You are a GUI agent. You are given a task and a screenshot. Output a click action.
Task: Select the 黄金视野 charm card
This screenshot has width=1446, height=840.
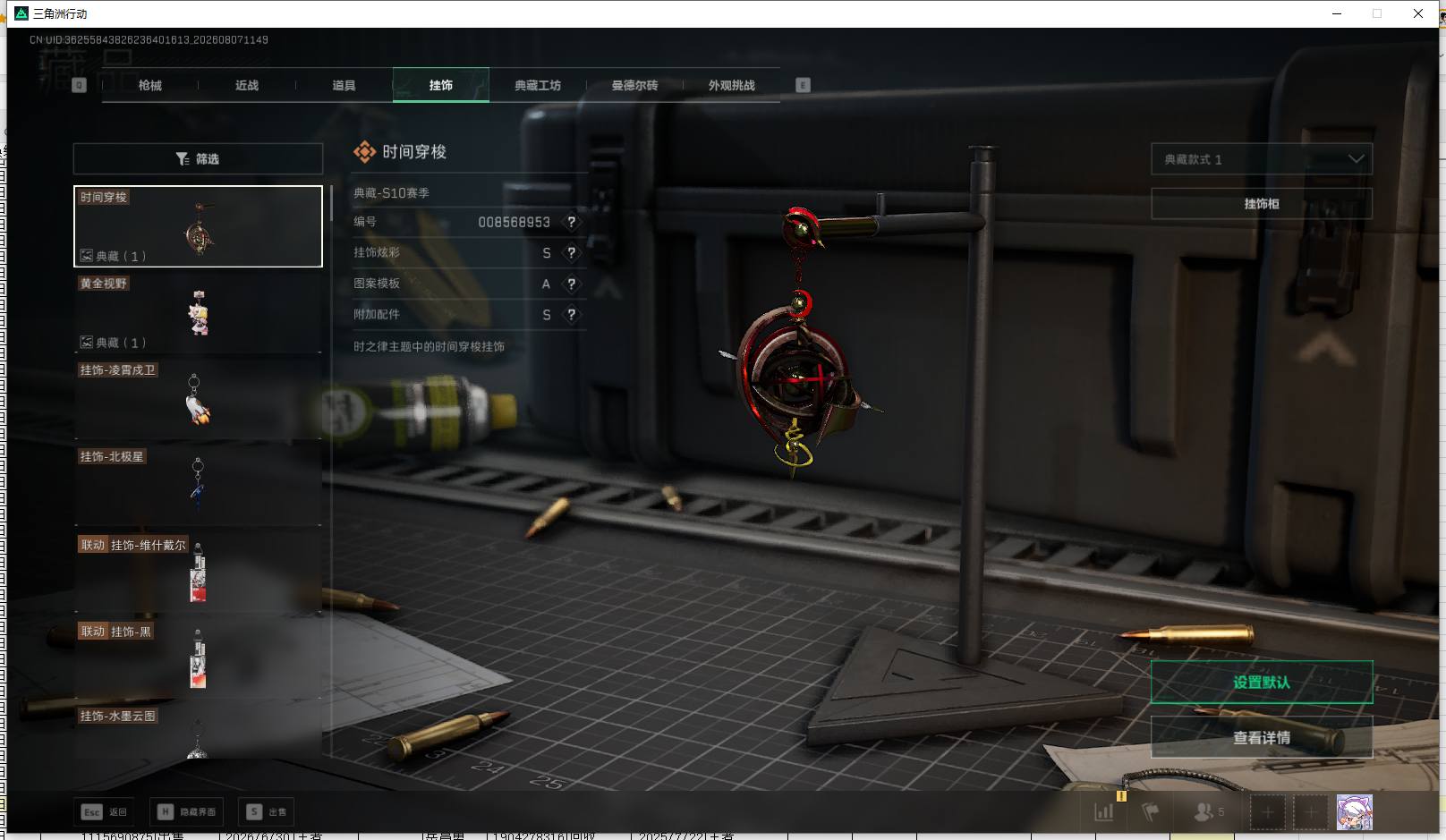[198, 312]
